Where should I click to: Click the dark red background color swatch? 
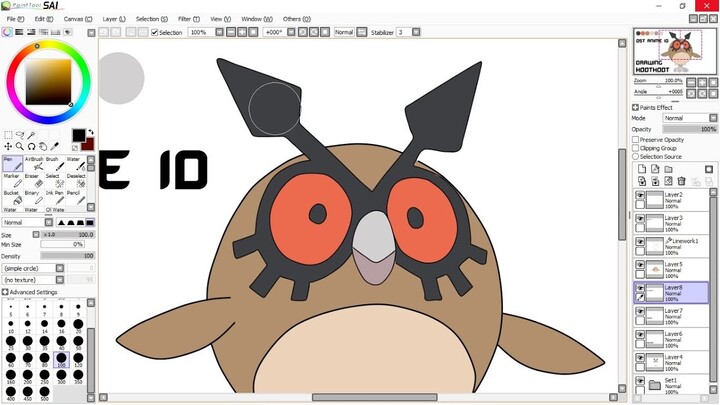(88, 144)
